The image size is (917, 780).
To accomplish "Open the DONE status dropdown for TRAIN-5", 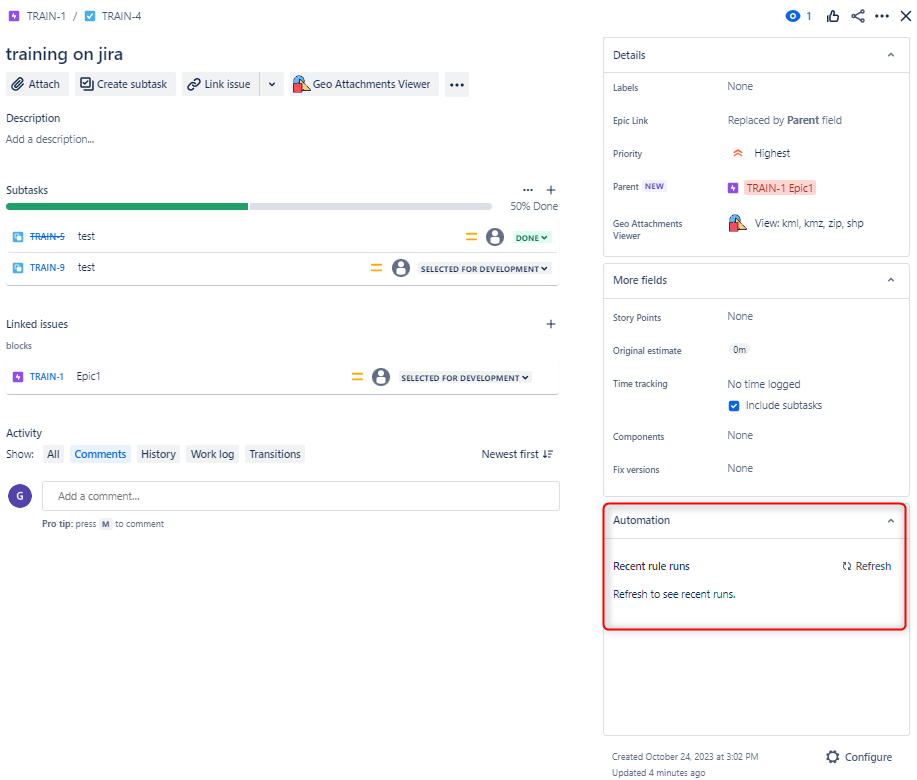I will point(532,238).
